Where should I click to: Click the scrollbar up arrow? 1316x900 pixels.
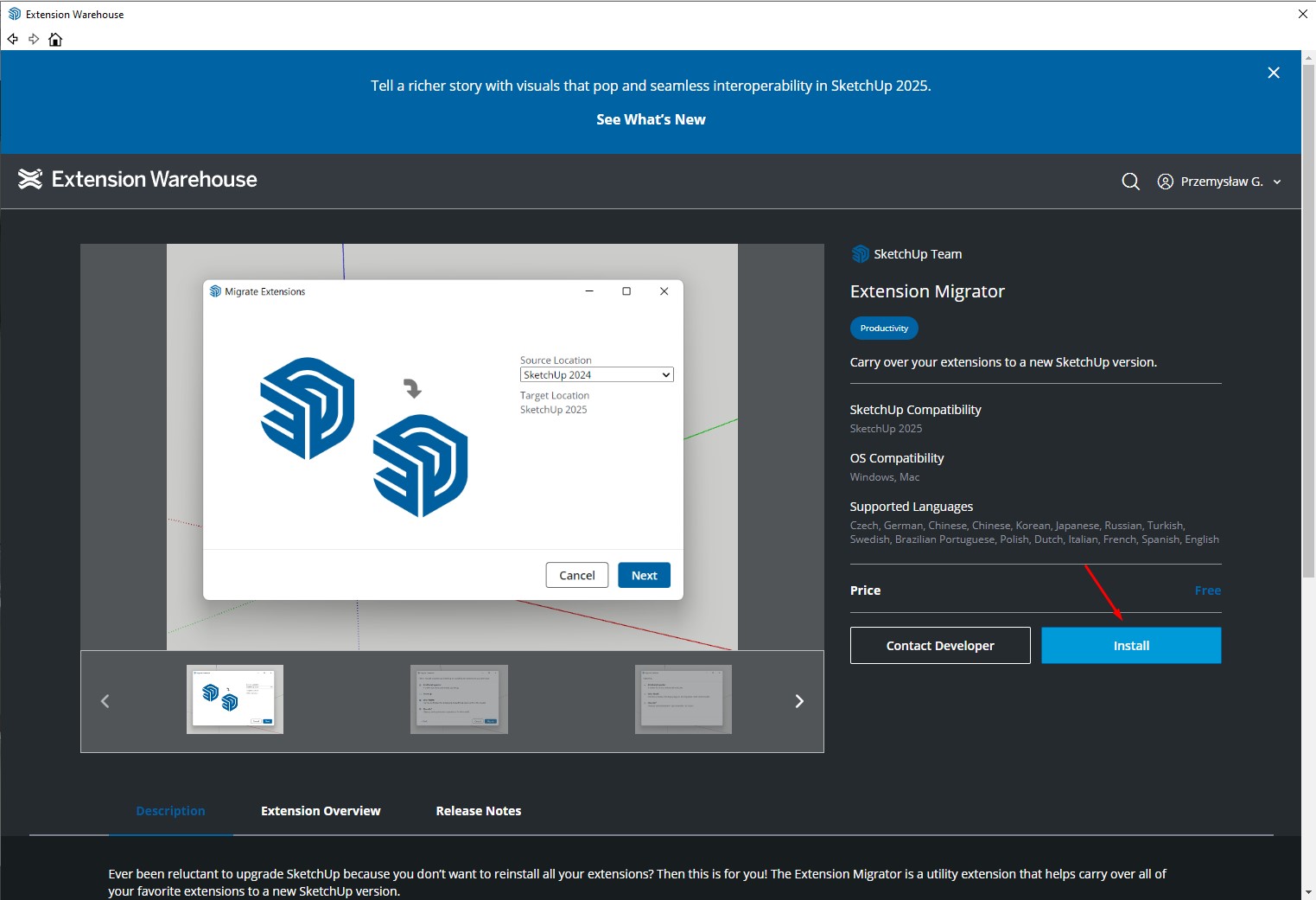pos(1308,57)
